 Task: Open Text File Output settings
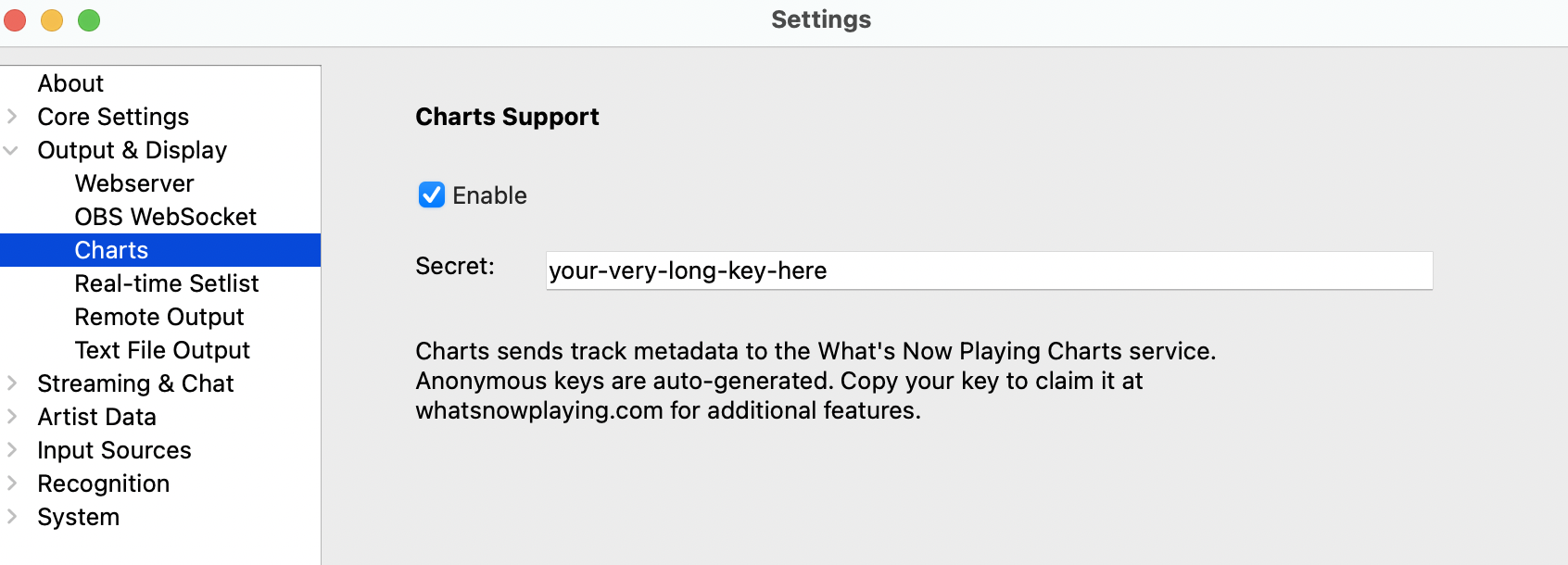pyautogui.click(x=162, y=349)
